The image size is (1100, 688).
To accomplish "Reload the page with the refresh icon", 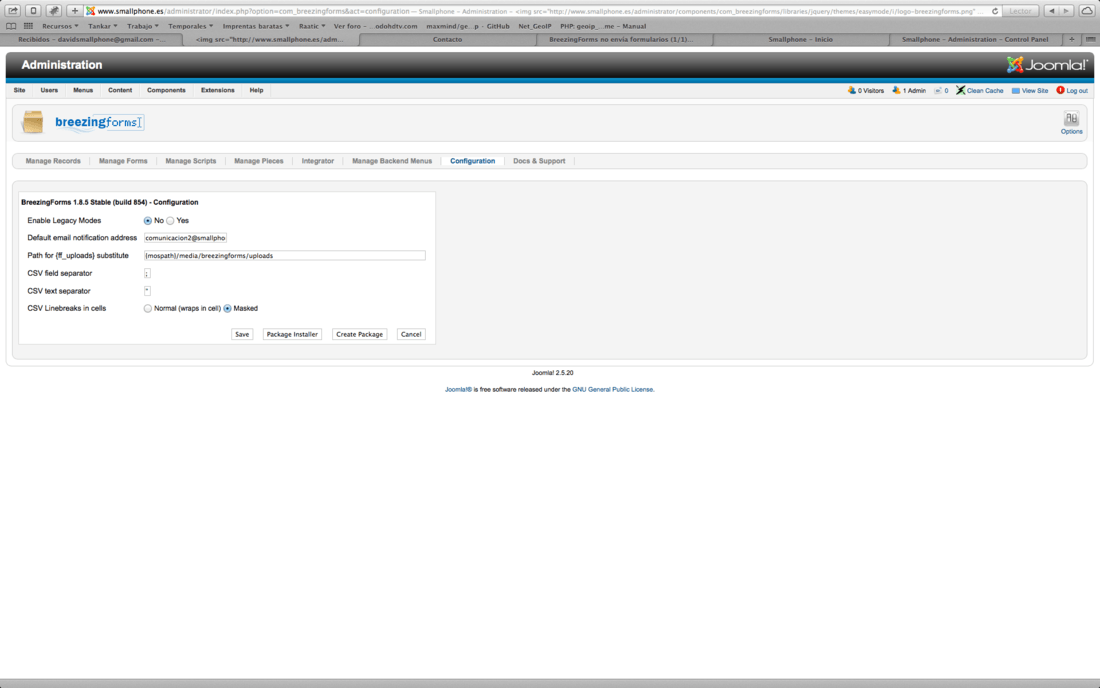I will pyautogui.click(x=995, y=11).
